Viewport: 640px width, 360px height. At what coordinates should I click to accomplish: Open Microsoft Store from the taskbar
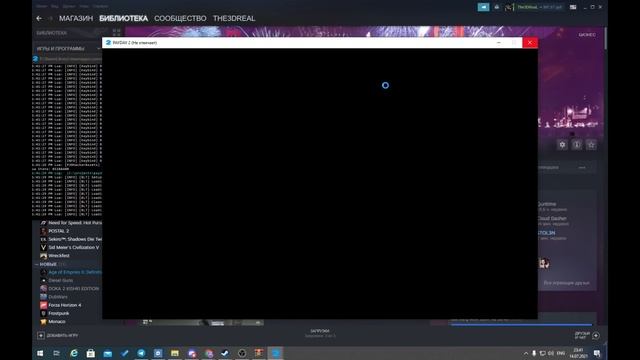click(91, 353)
